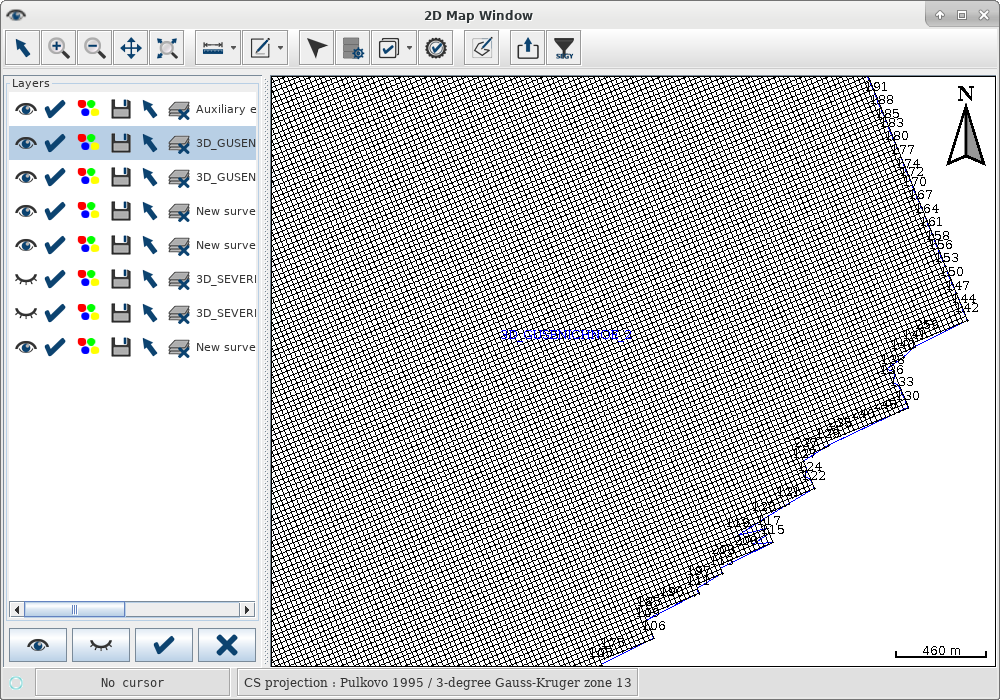Toggle visibility eye of Auxiliary layer

pyautogui.click(x=26, y=109)
